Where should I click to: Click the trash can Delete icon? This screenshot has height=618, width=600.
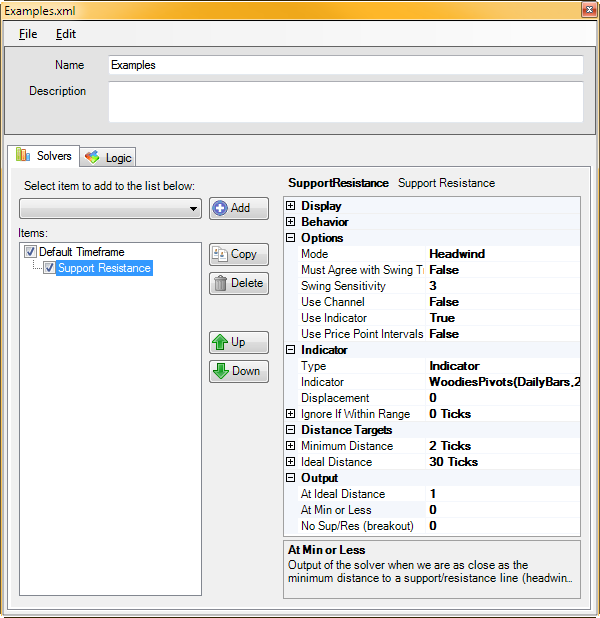220,283
